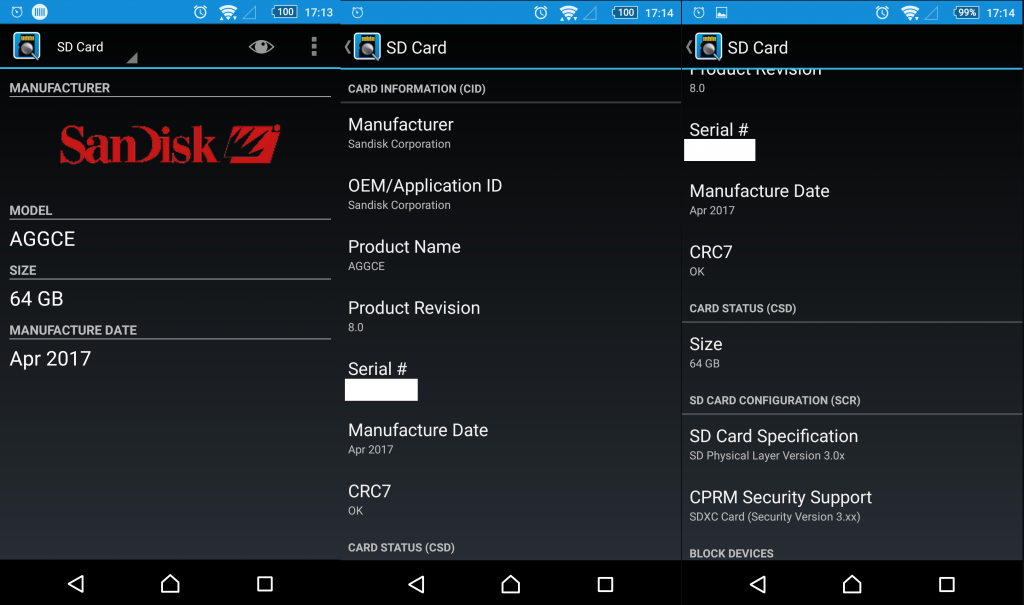Tap the alarm clock icon beside Wi-Fi at 17:13

click(200, 12)
